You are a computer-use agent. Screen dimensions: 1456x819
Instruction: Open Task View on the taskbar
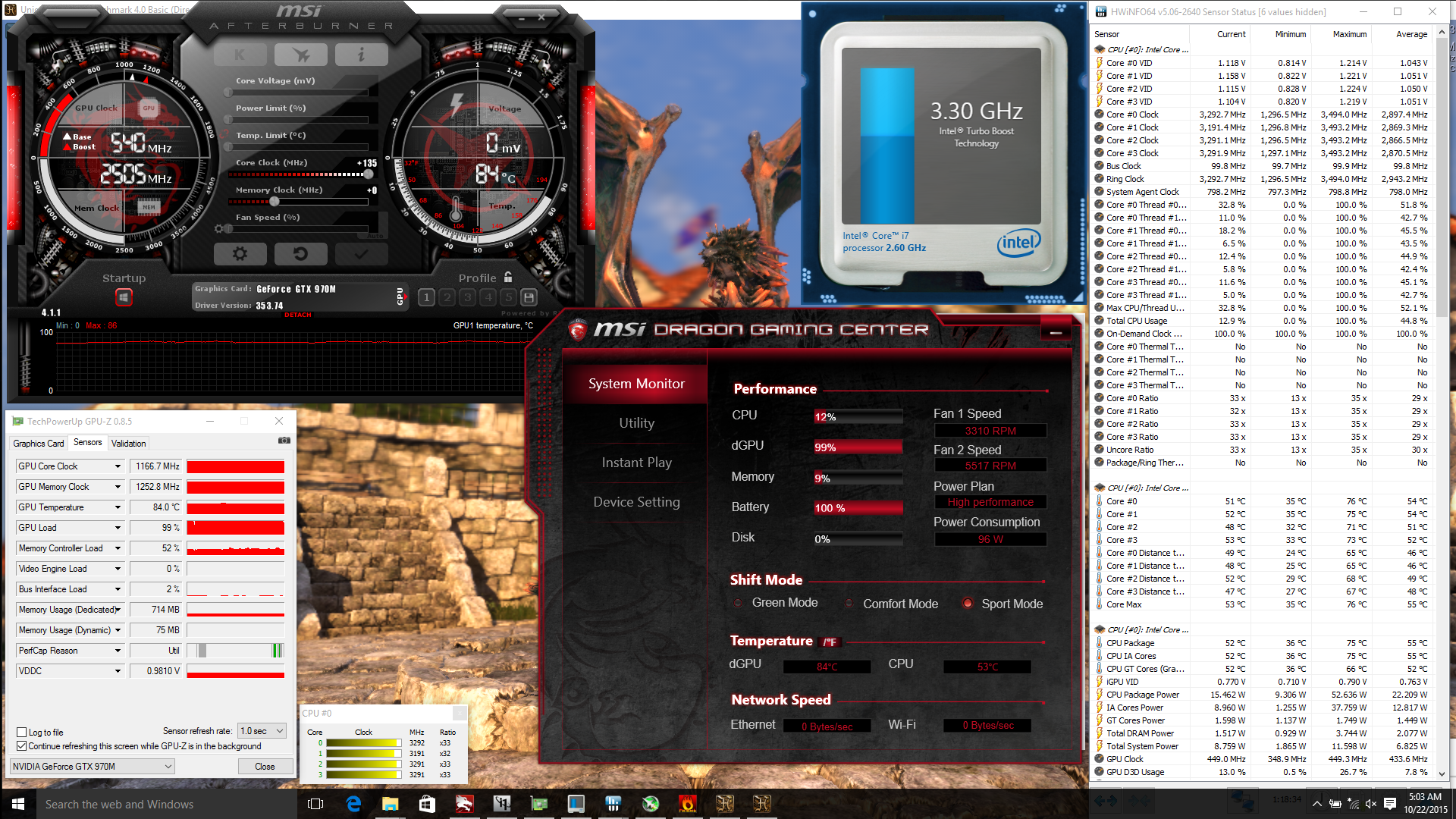(316, 804)
